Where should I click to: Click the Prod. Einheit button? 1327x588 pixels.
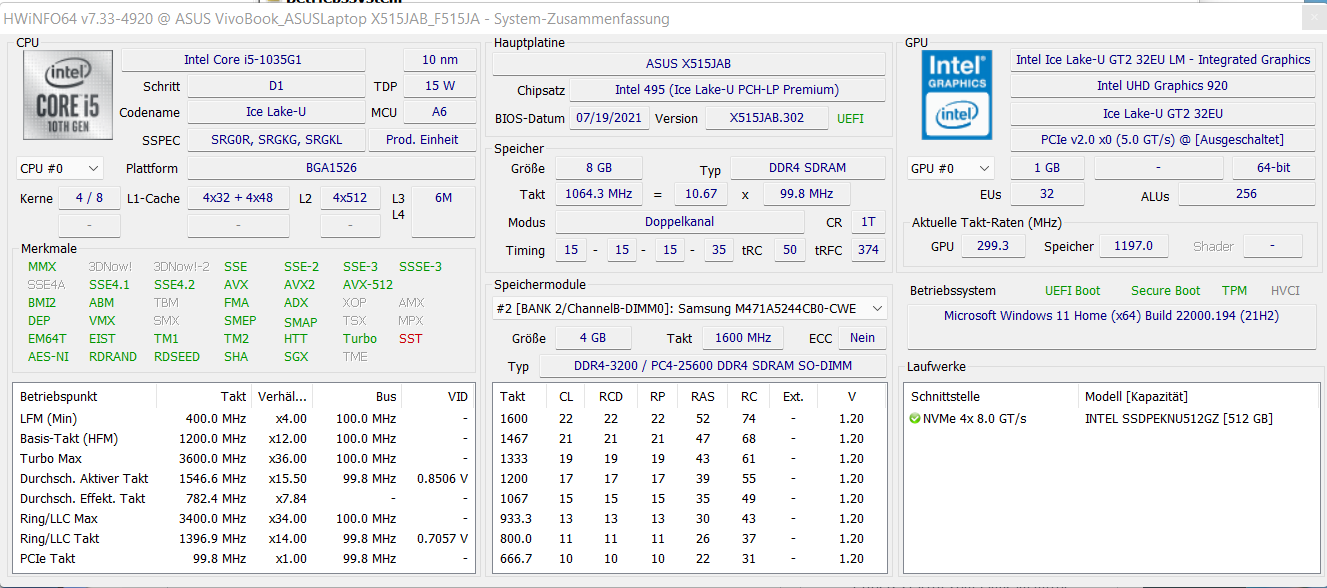coord(422,140)
